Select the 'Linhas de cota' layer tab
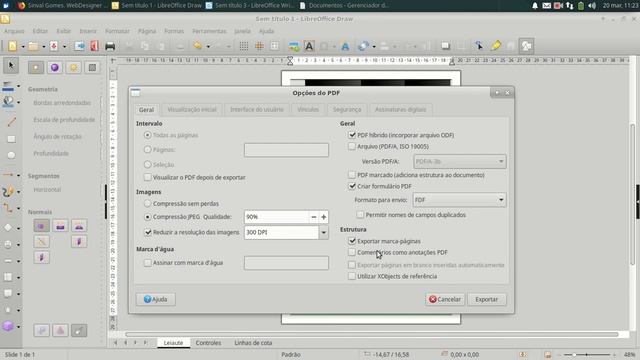This screenshot has width=640, height=360. click(x=253, y=343)
